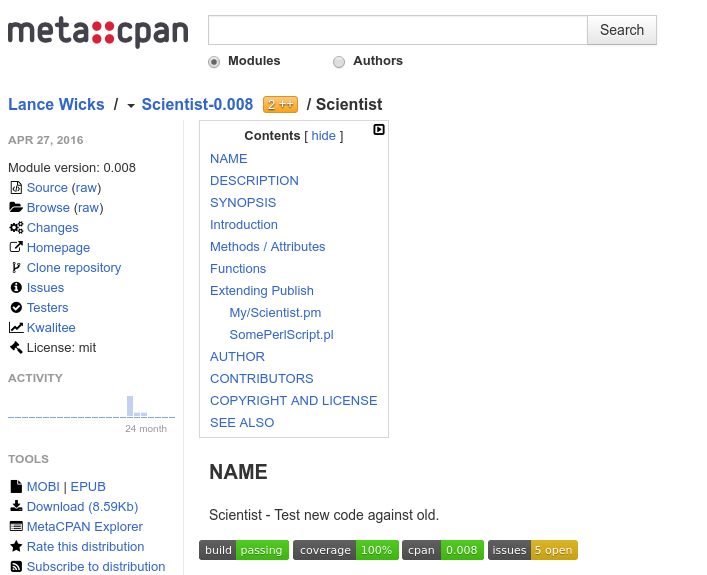
Task: Click the activity graph bar chart
Action: pos(92,407)
